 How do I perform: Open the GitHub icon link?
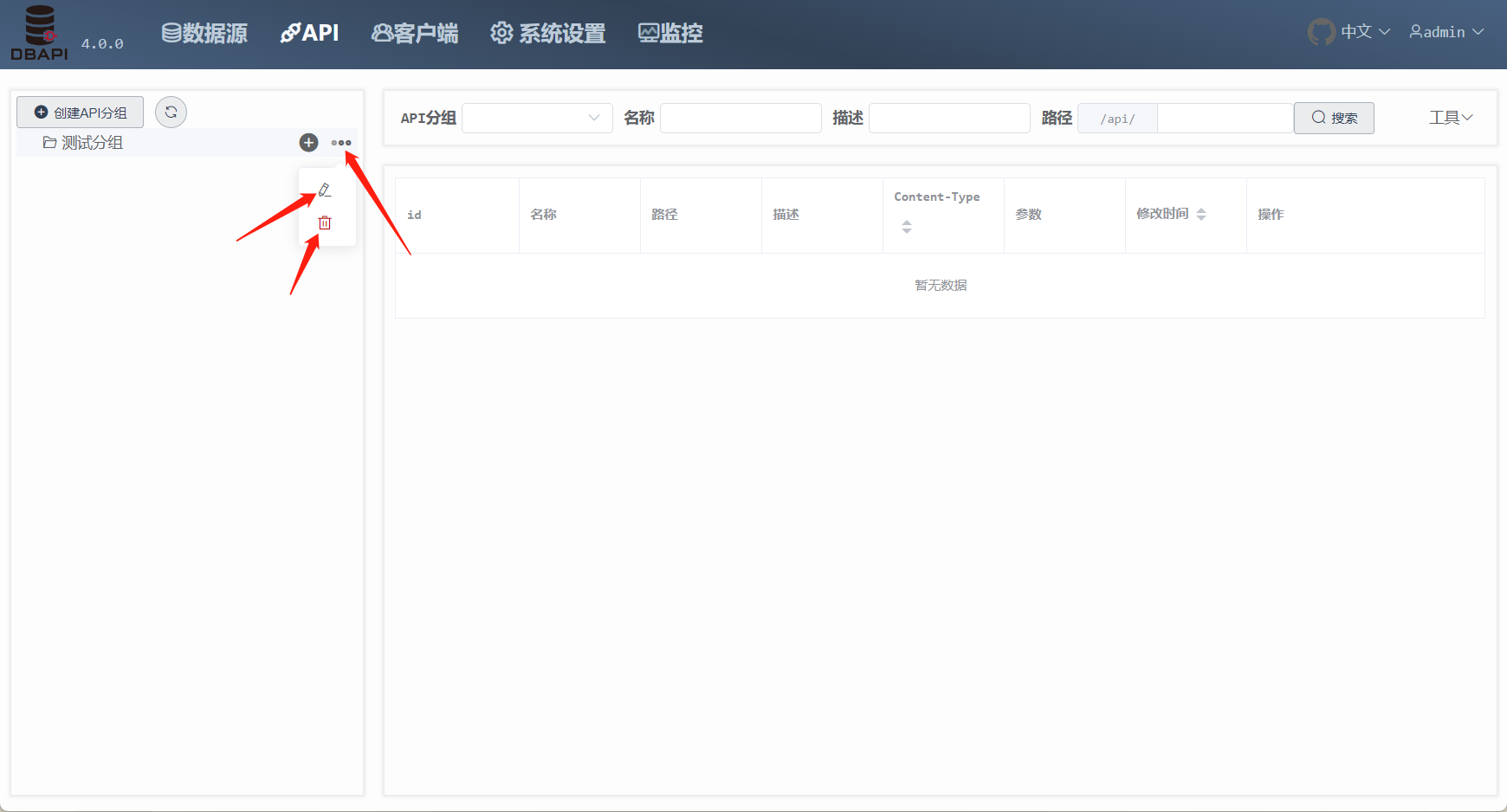1322,32
